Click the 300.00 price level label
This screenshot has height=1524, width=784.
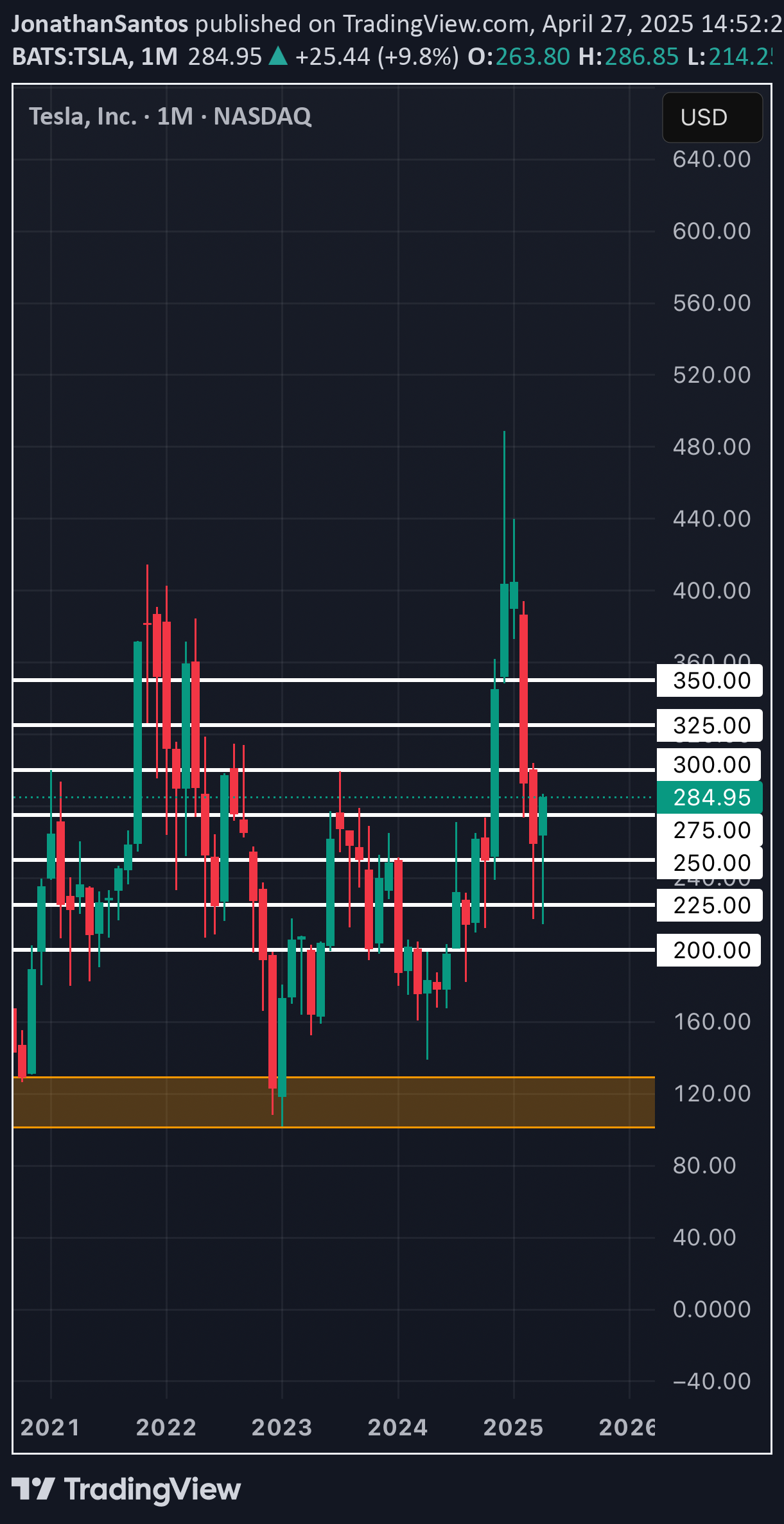coord(710,765)
